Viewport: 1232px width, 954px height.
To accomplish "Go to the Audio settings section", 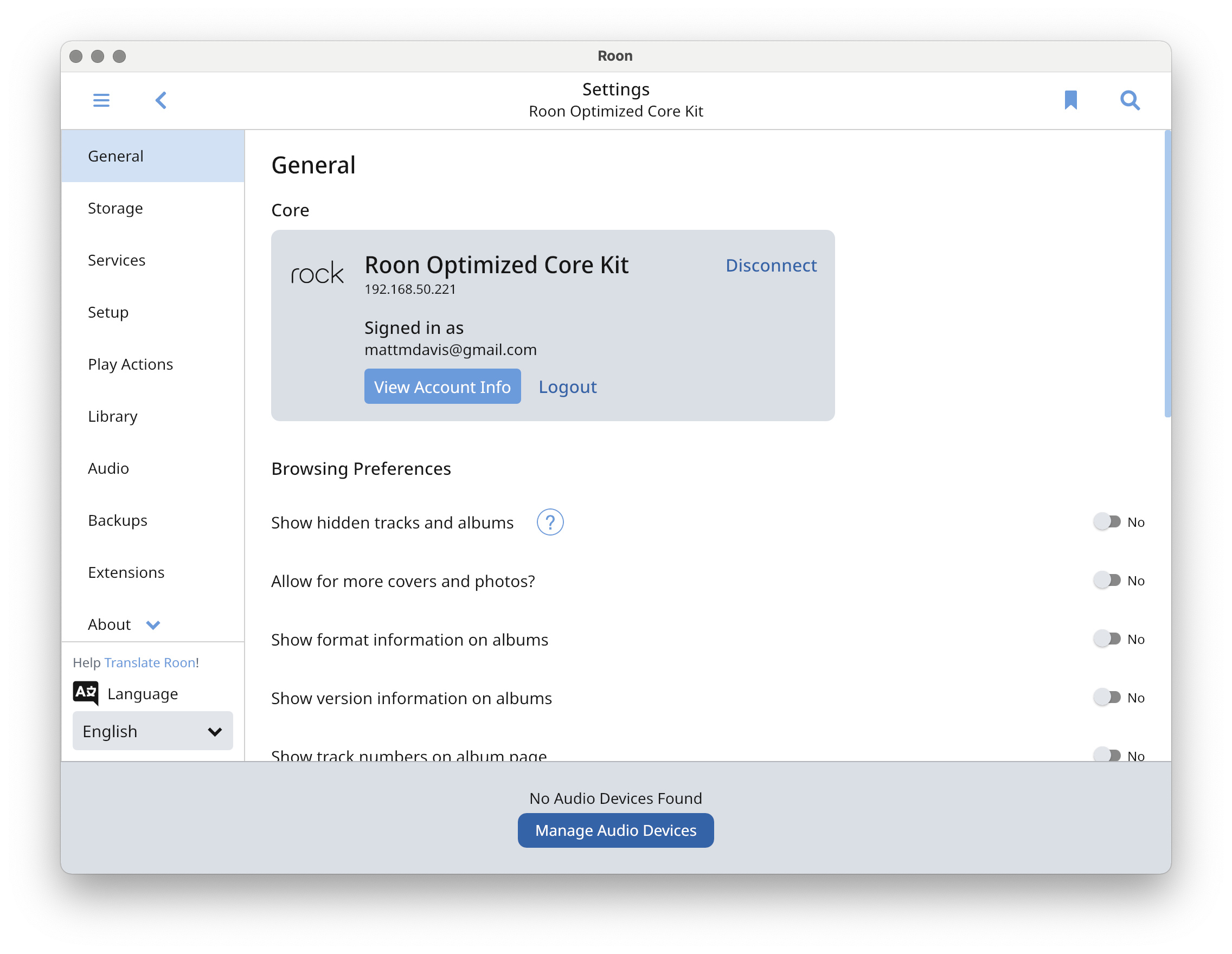I will tap(153, 468).
